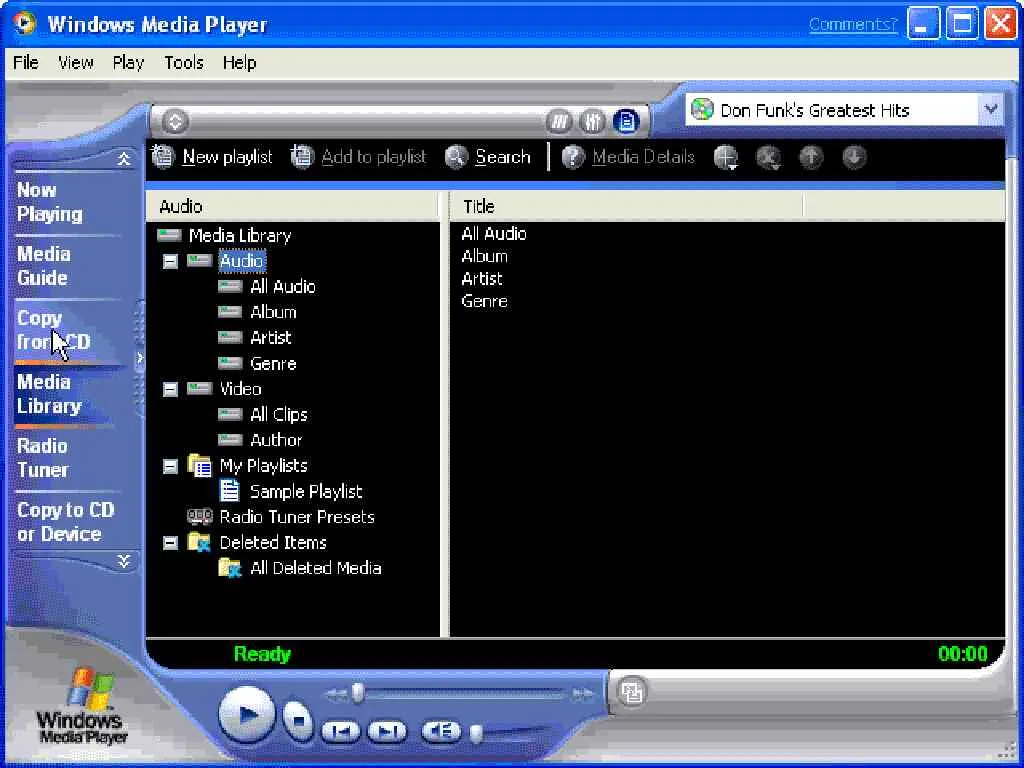Toggle the playlist display icon
The width and height of the screenshot is (1024, 768).
626,121
